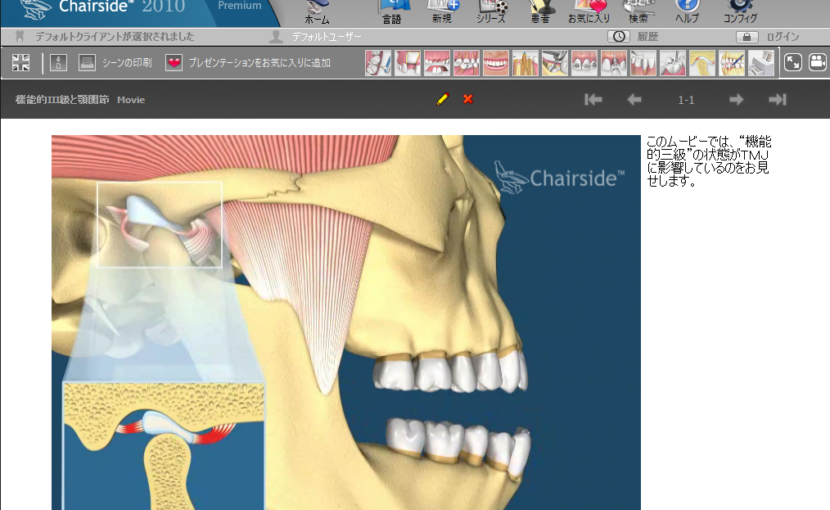Click the video camera movie mode icon
This screenshot has height=510, width=830.
pos(818,62)
